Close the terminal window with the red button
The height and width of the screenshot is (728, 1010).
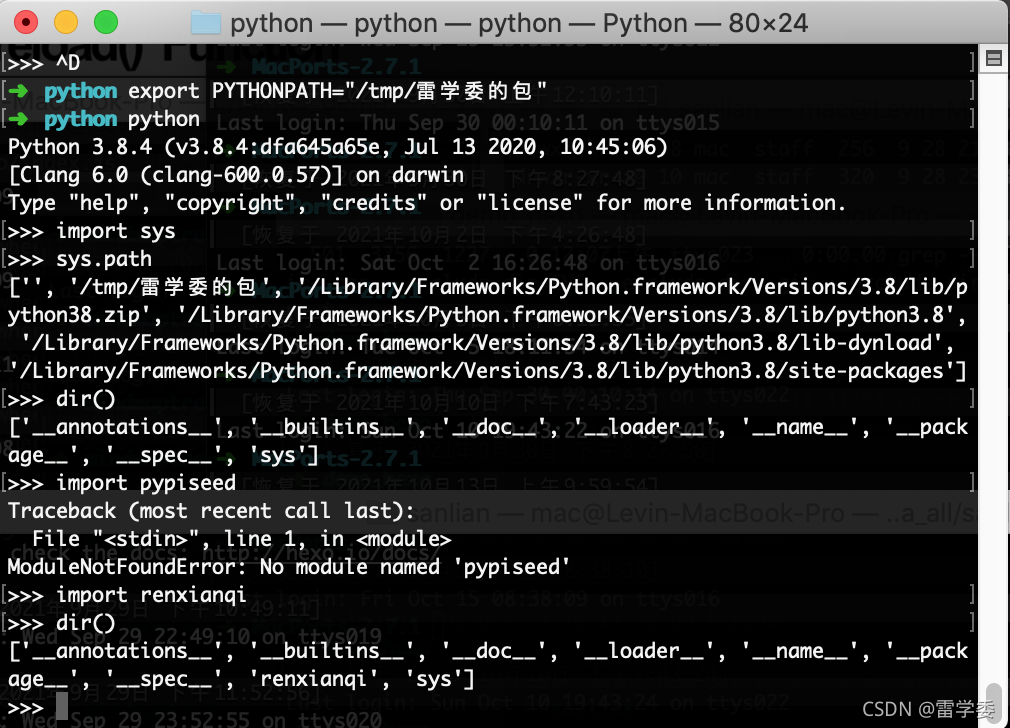point(26,23)
